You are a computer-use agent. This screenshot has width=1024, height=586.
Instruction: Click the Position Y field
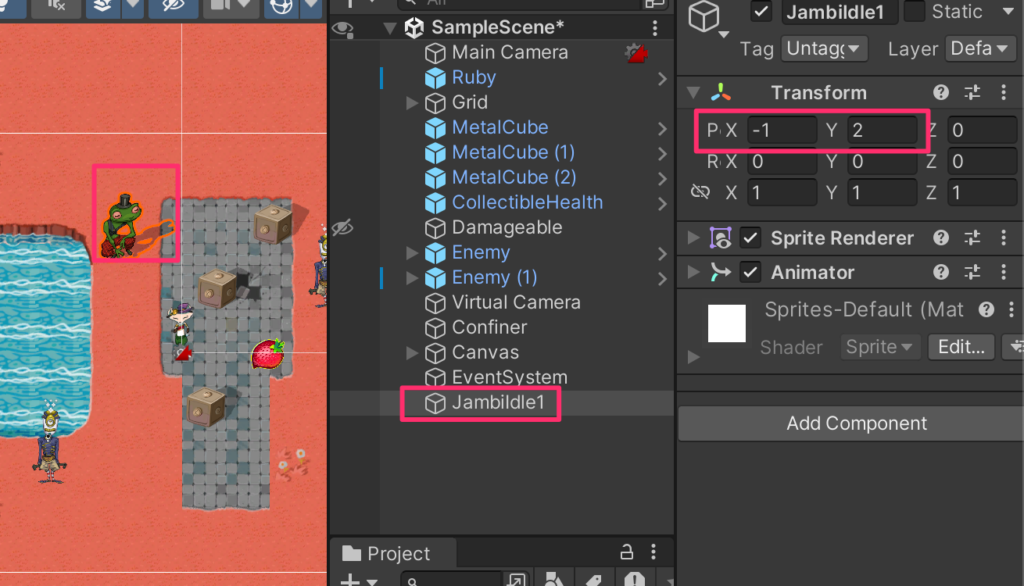[x=882, y=130]
